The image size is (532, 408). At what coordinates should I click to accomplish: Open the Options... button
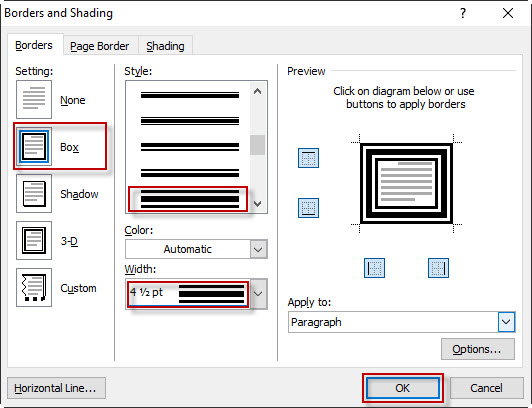(478, 349)
